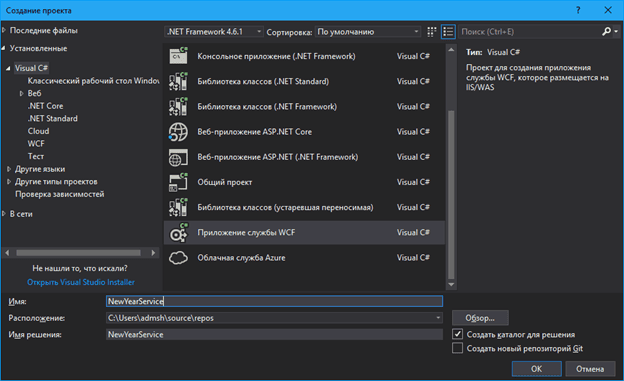Select WCF category in tree
Screen dimensions: 624x381
[36, 144]
